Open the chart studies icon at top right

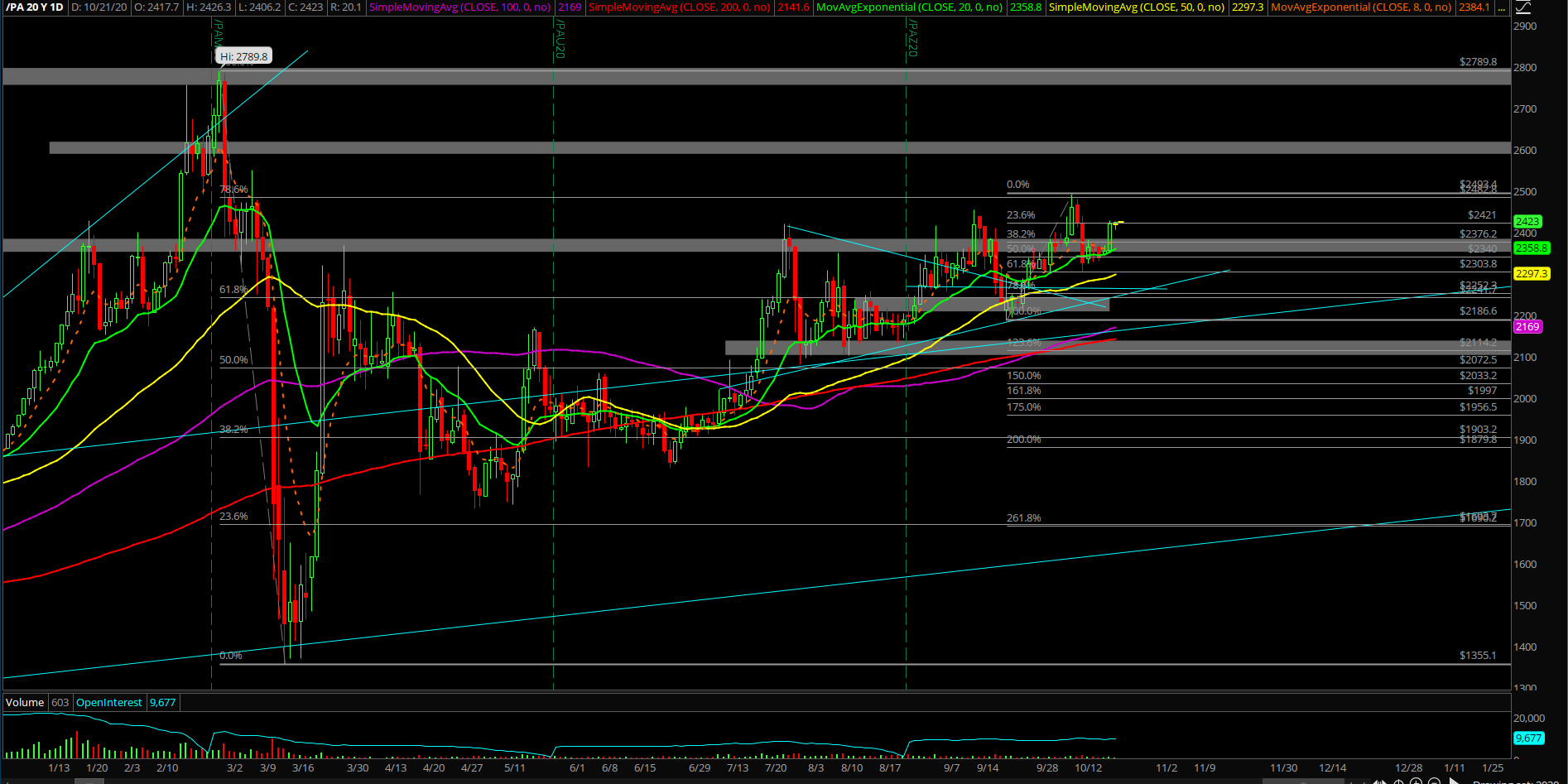pos(1522,7)
